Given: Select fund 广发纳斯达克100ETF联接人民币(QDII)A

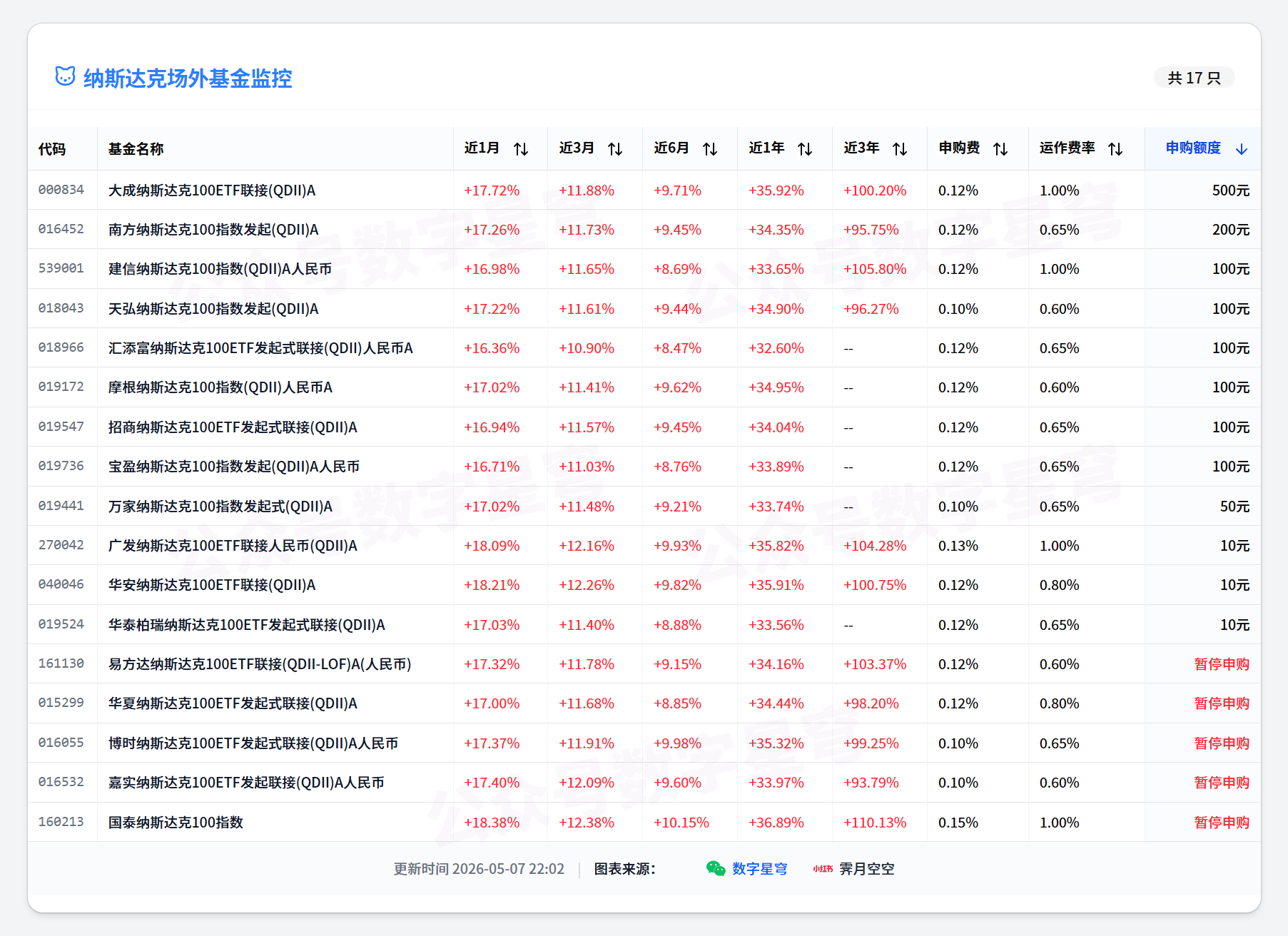Looking at the screenshot, I should (233, 546).
